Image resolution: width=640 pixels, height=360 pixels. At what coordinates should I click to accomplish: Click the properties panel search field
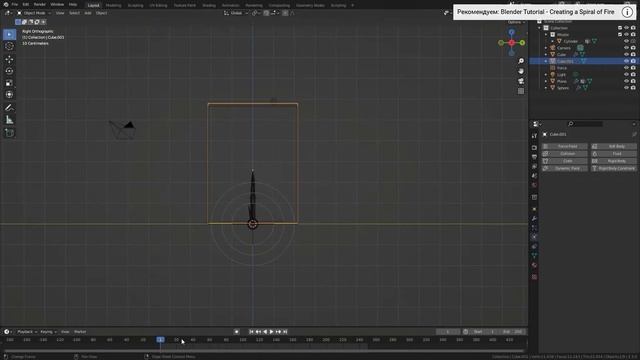pyautogui.click(x=585, y=124)
